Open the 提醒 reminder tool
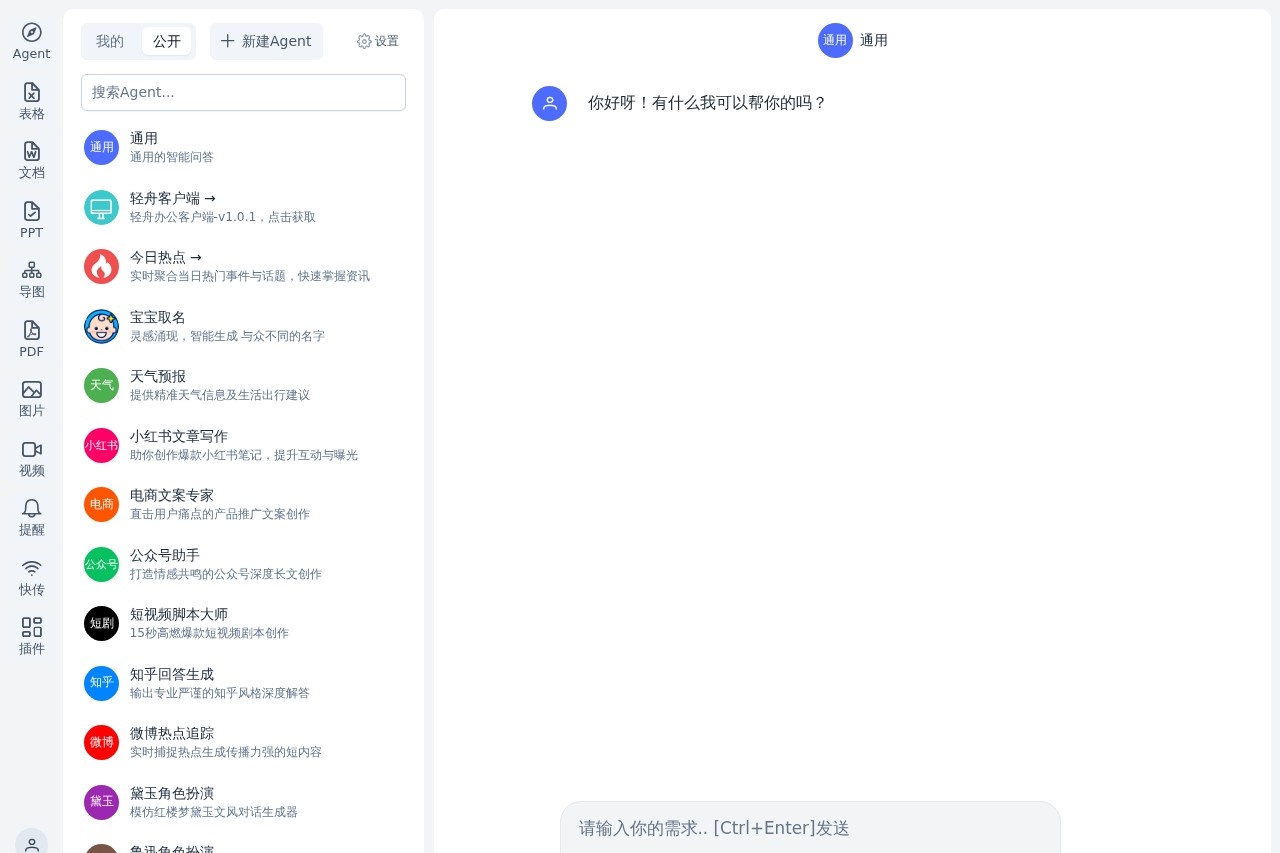Screen dimensions: 1280x853 (x=31, y=516)
